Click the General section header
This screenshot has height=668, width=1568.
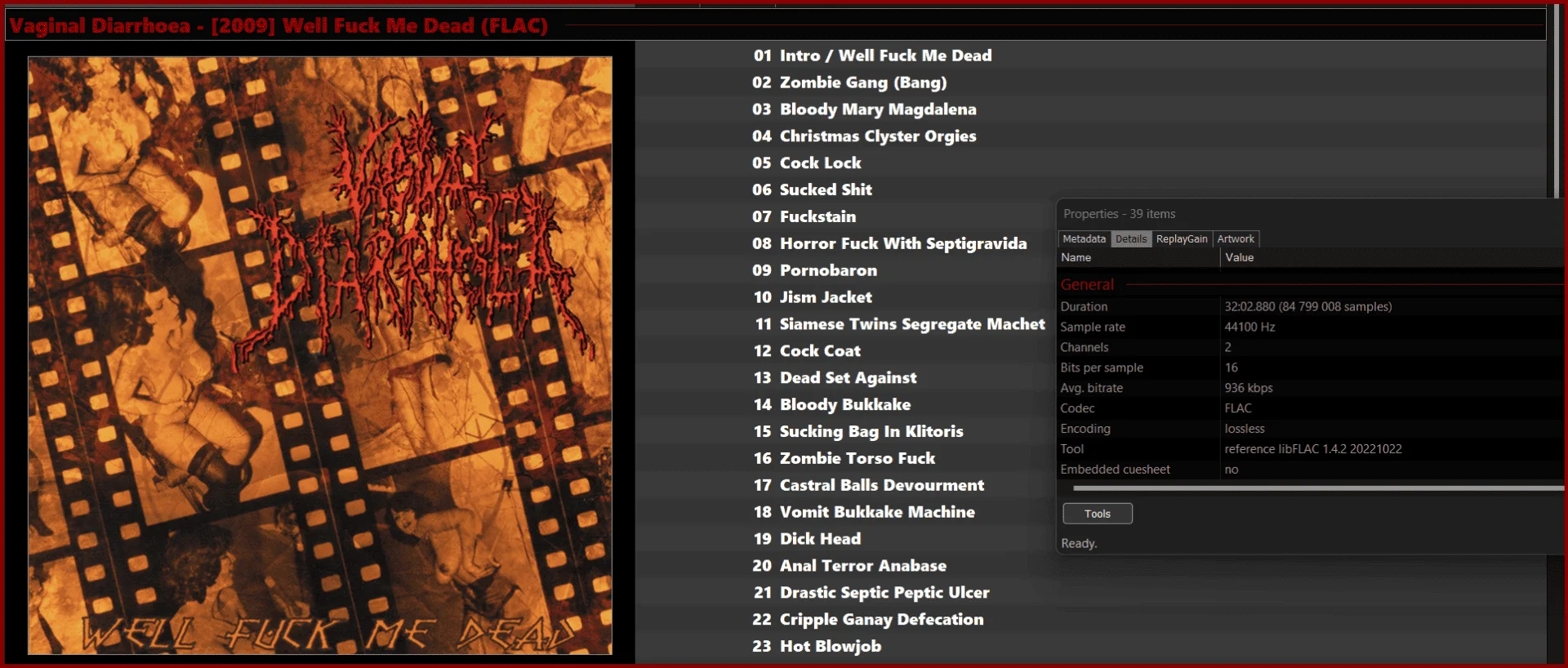pyautogui.click(x=1087, y=284)
